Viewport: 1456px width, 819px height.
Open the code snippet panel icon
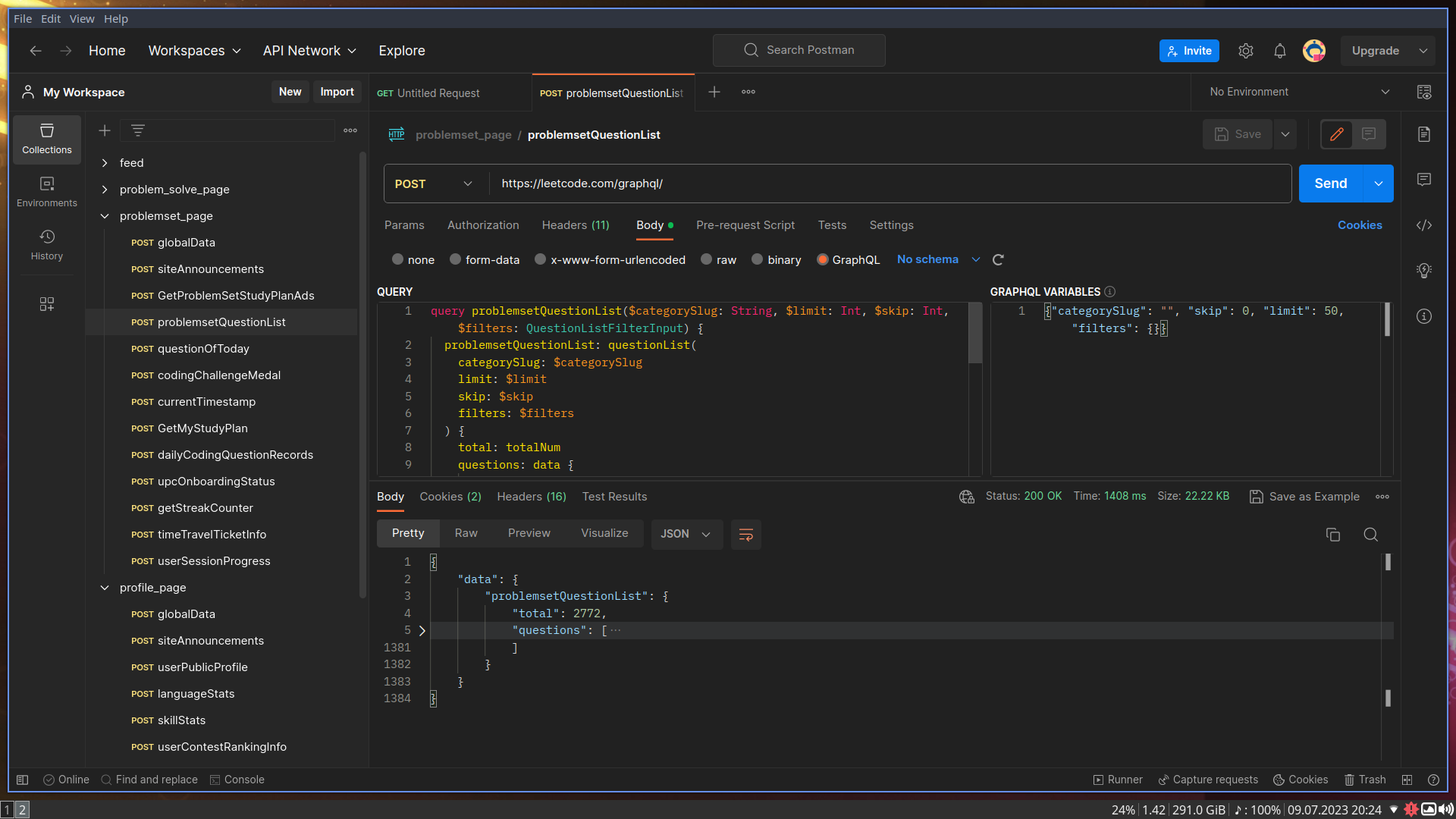coord(1424,225)
